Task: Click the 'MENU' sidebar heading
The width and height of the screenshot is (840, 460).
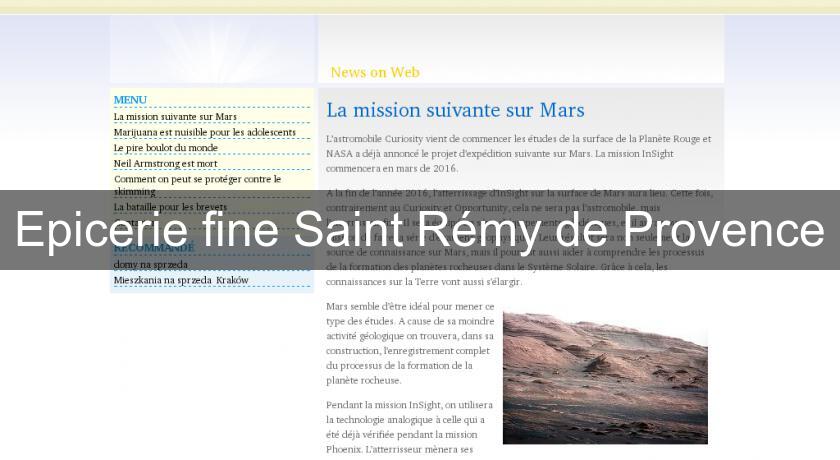Action: (x=130, y=100)
